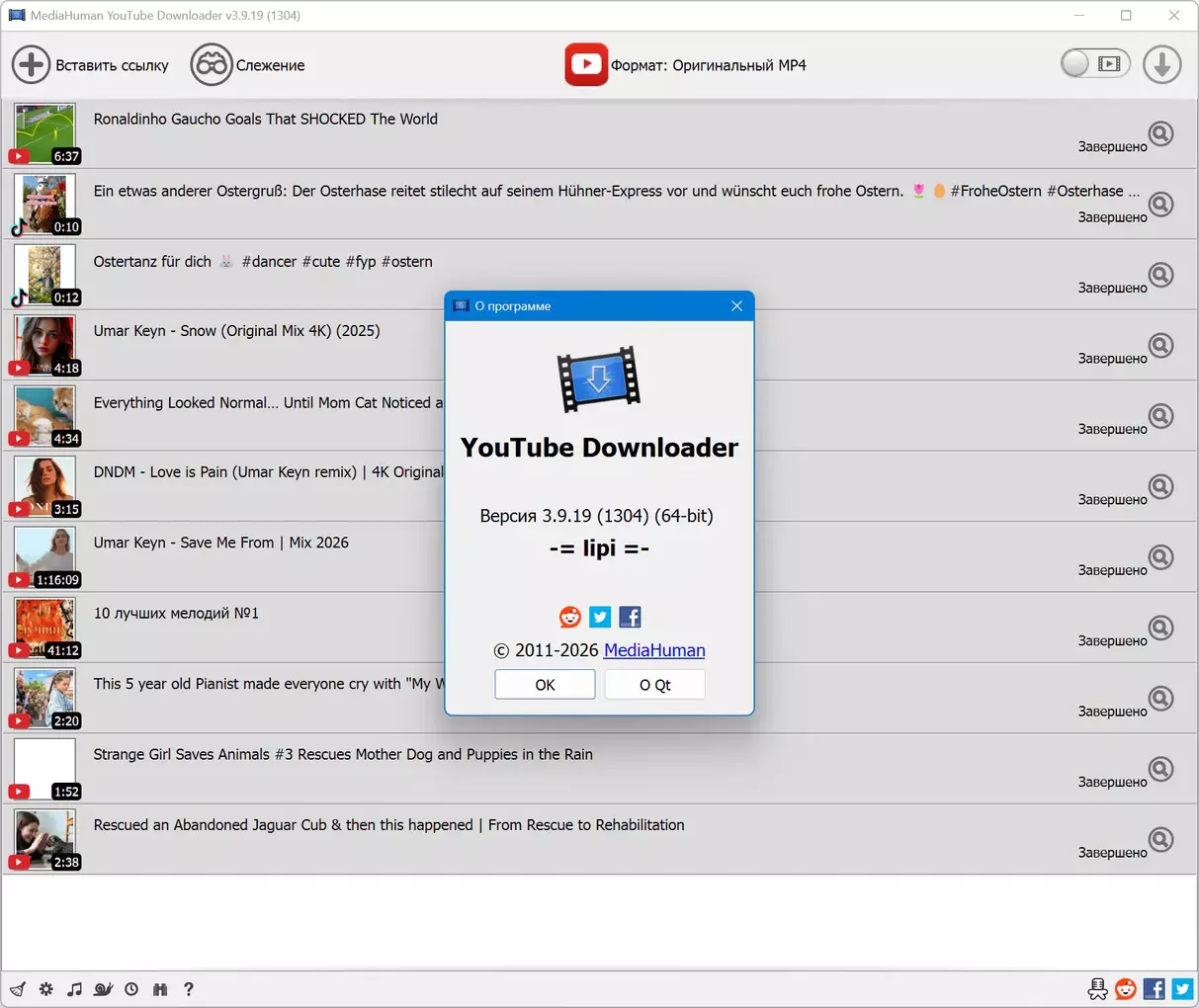Viewport: 1199px width, 1008px height.
Task: Click the Ronaldinho Gaucho Goals video thumbnail
Action: (x=44, y=133)
